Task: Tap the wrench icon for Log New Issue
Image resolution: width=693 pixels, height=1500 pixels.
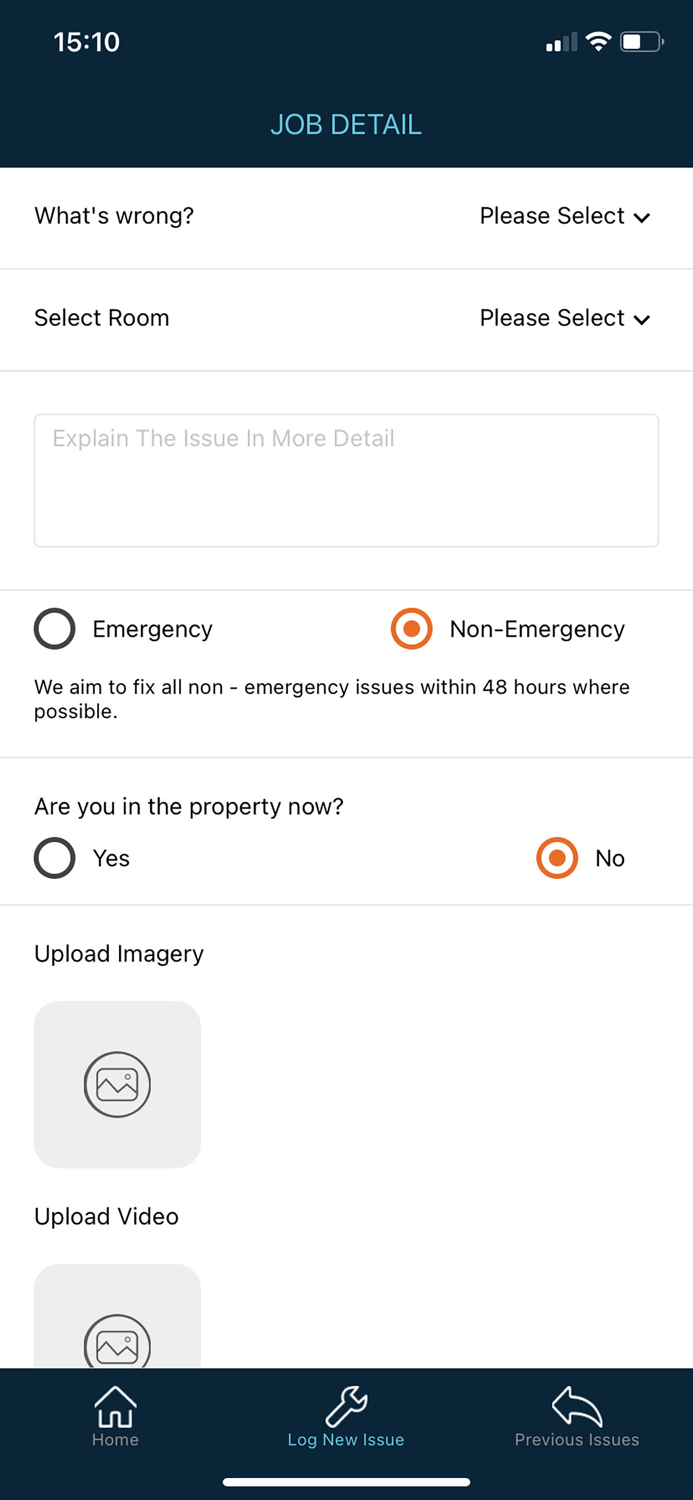Action: (x=345, y=1405)
